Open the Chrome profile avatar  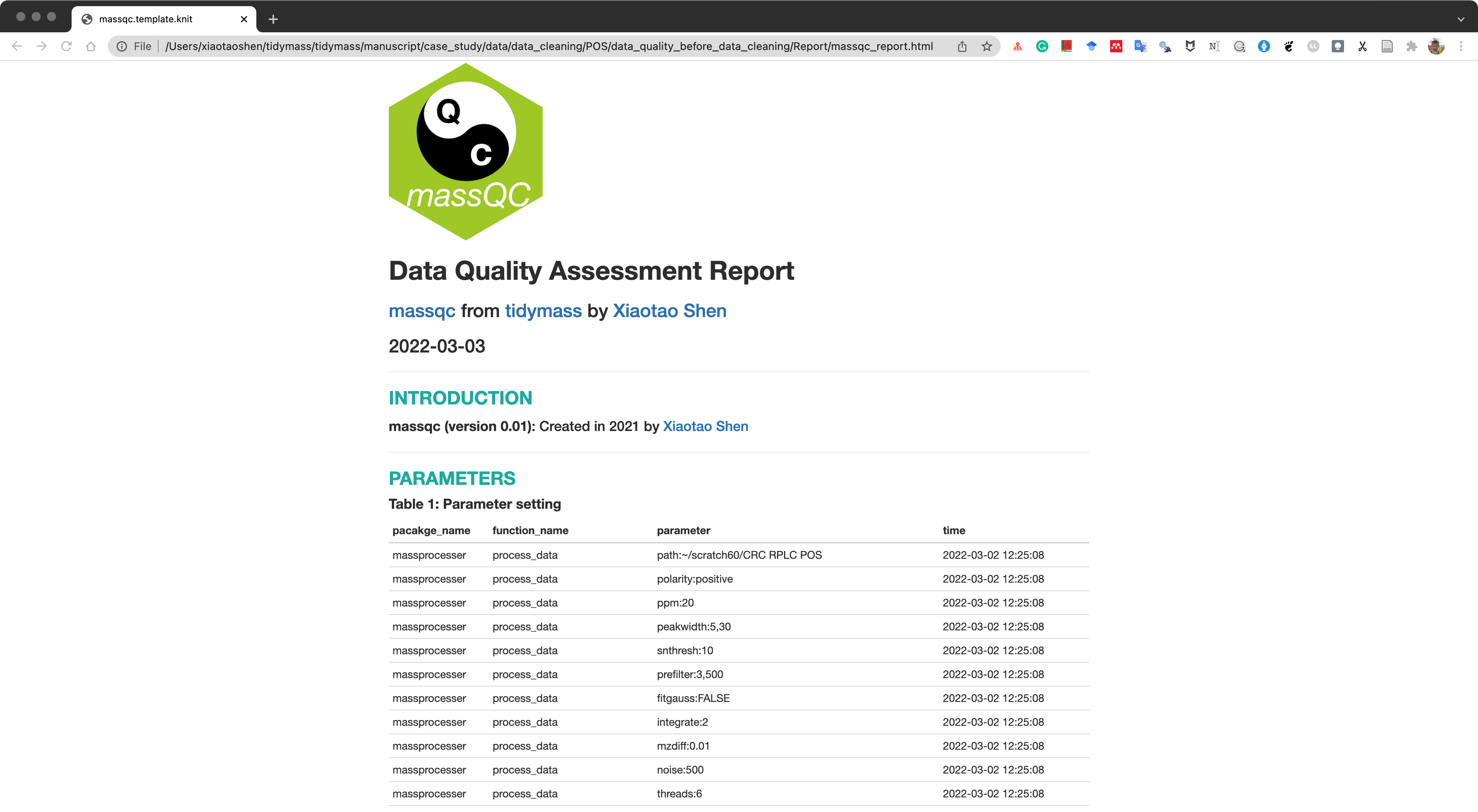[1437, 47]
